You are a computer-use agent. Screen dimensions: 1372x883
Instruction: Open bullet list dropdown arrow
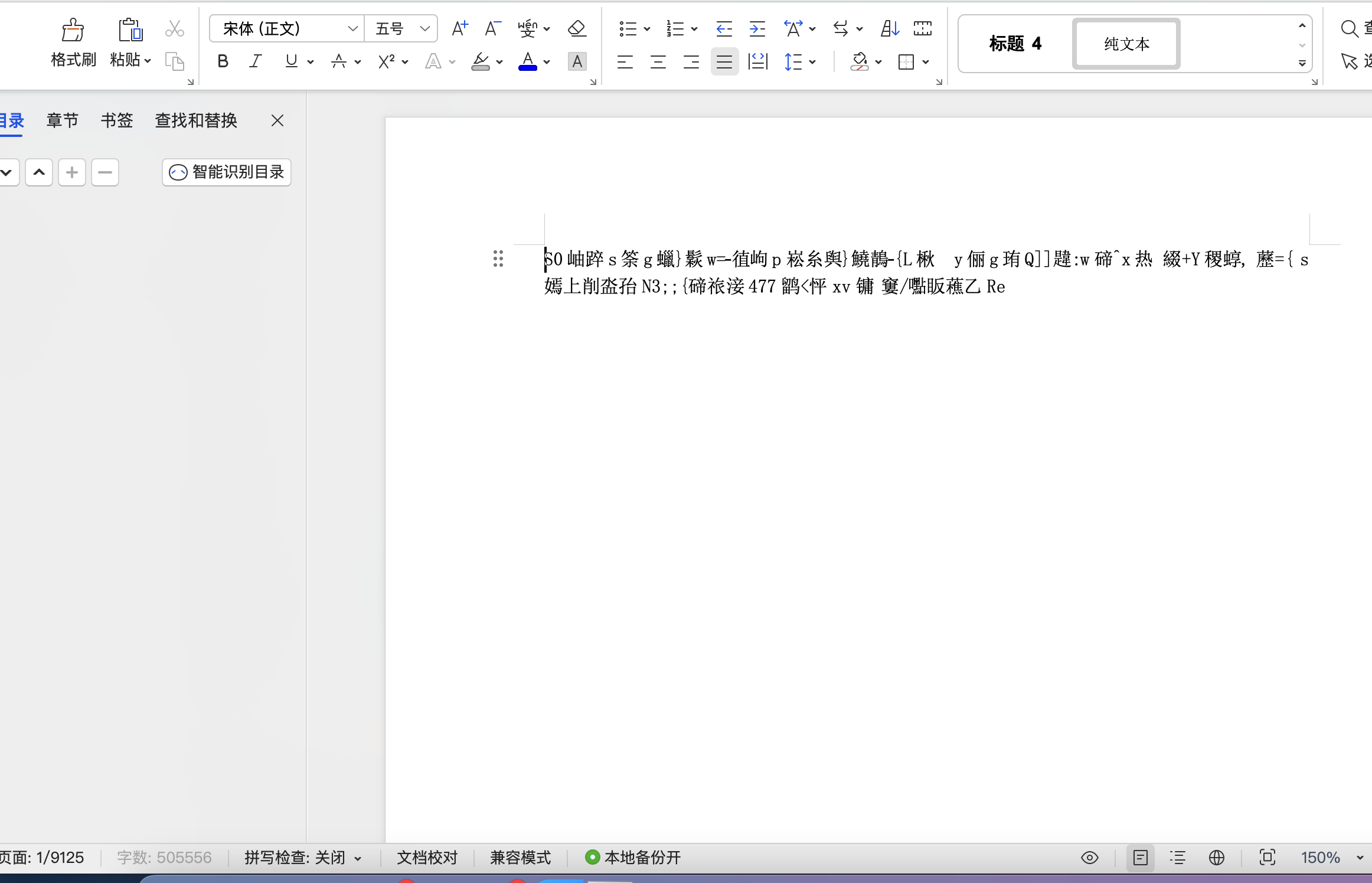(x=647, y=29)
